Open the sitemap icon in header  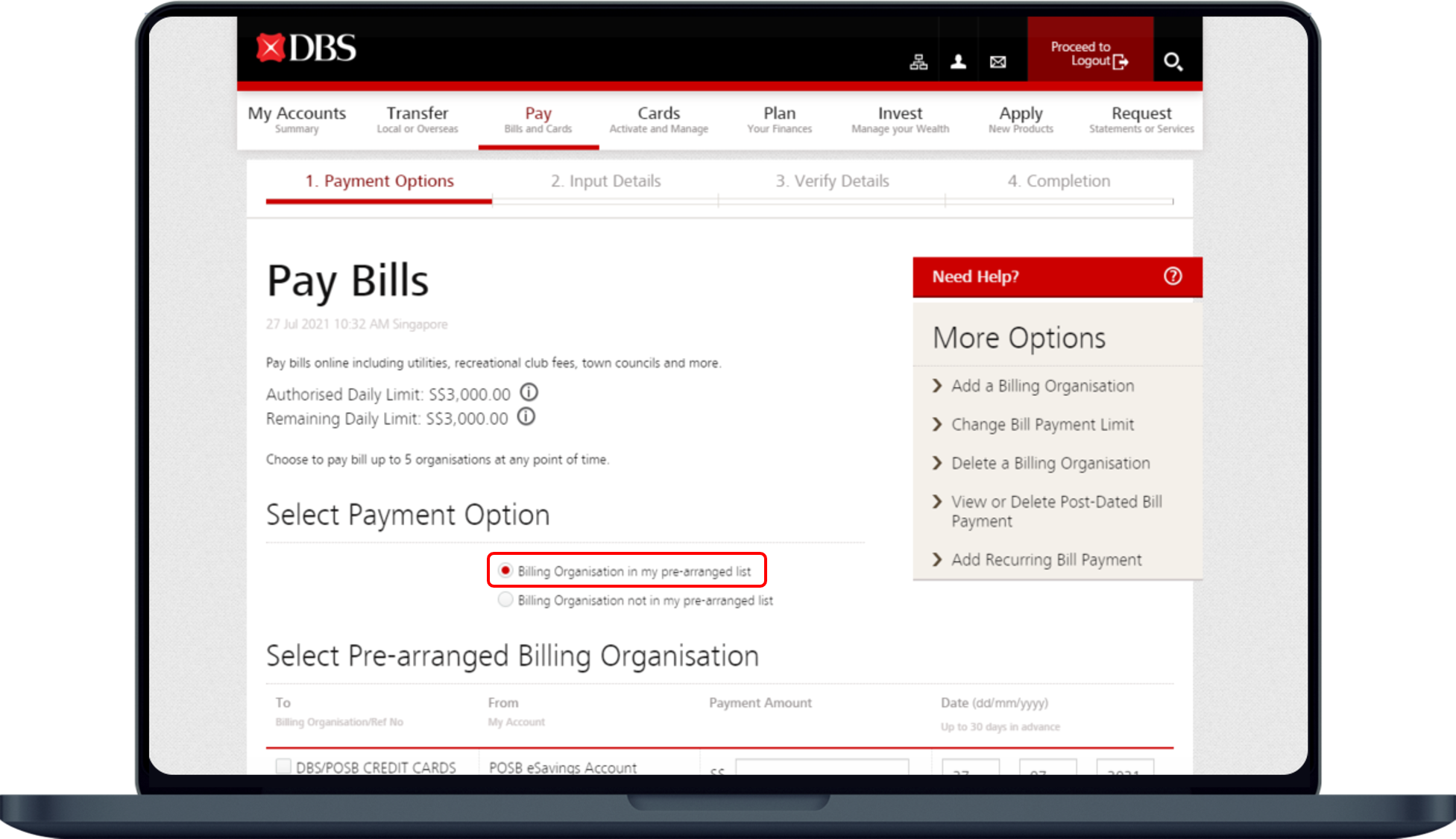pos(918,62)
